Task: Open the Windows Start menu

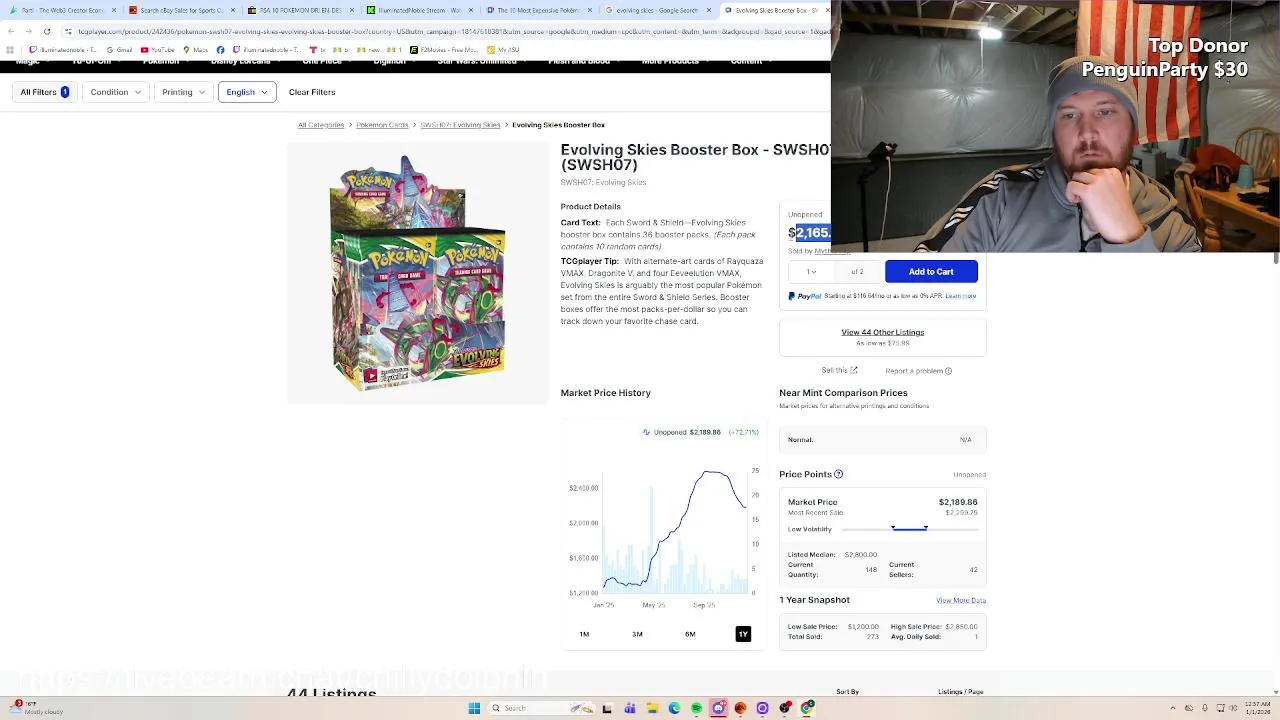Action: [x=474, y=708]
